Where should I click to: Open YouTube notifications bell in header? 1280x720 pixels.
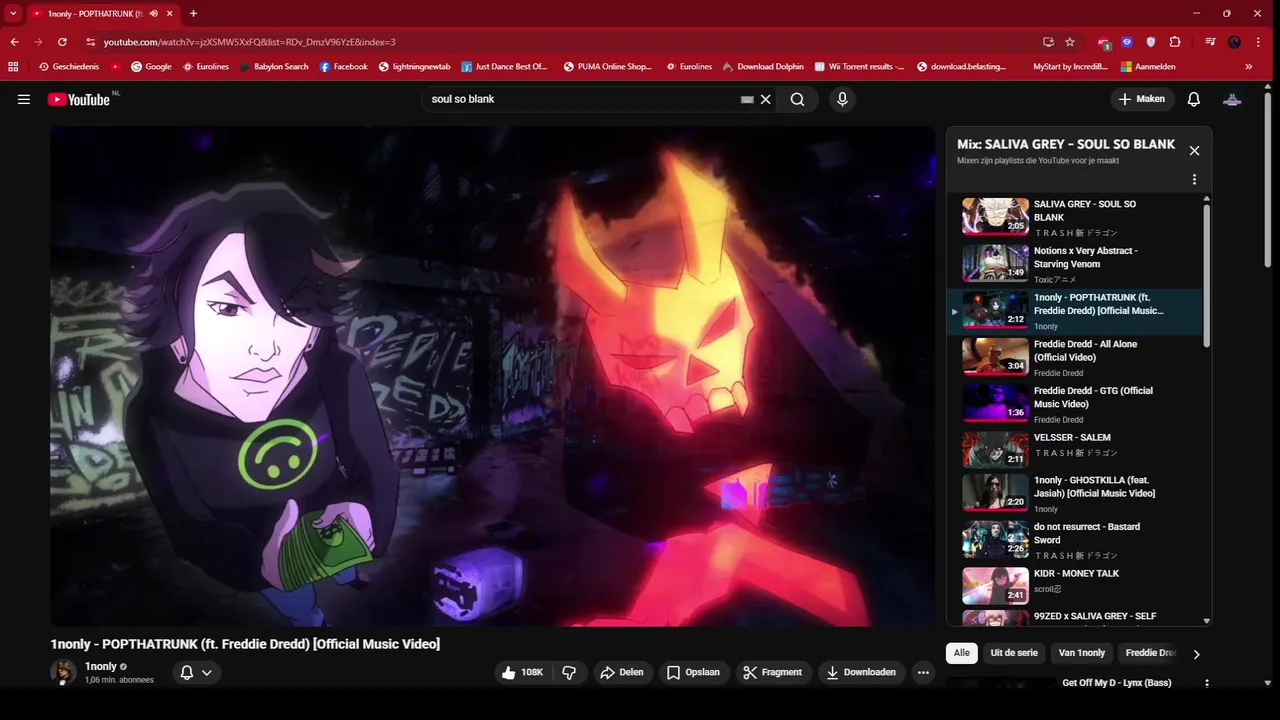pyautogui.click(x=1193, y=99)
